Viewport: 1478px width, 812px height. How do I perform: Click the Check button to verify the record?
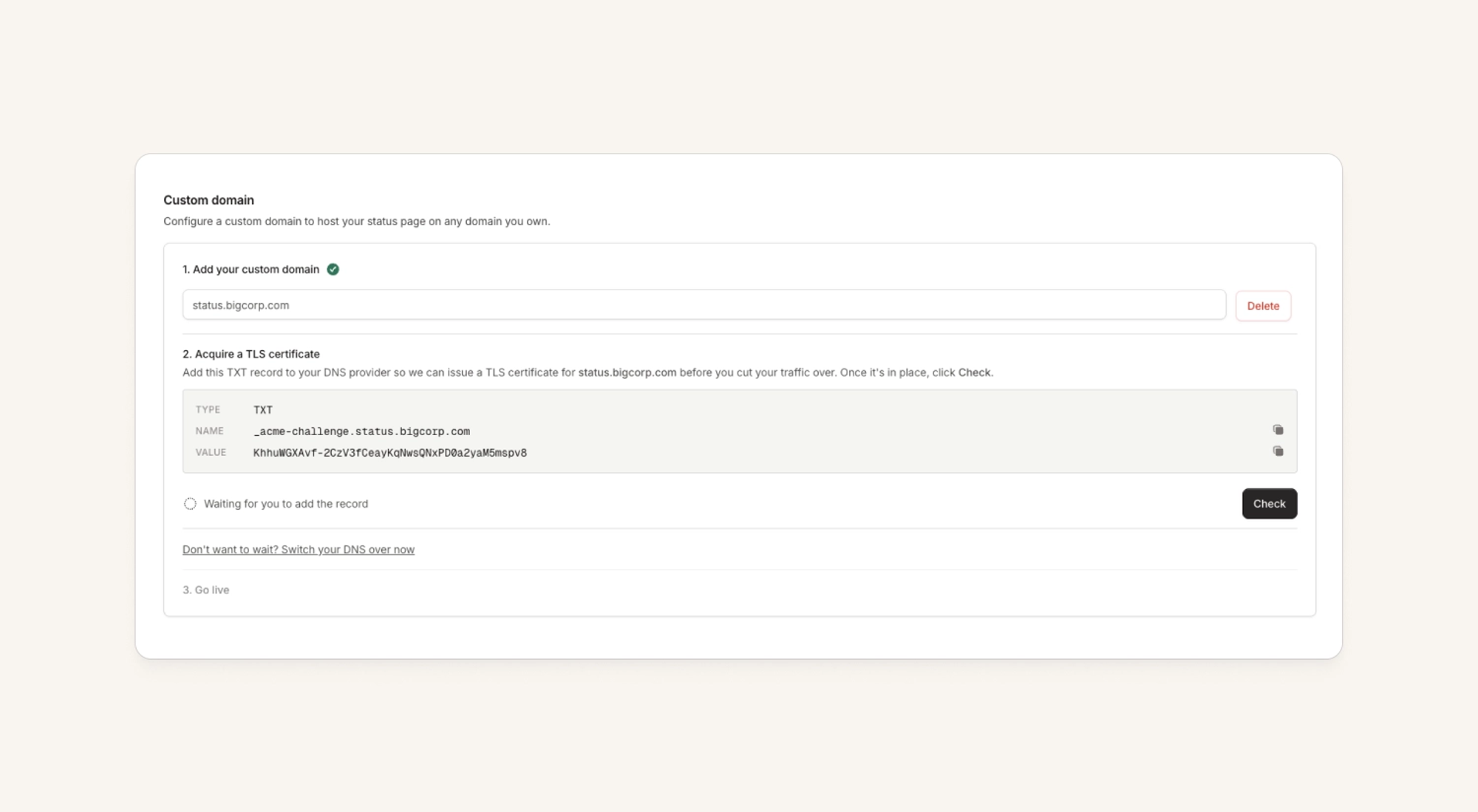[1269, 504]
